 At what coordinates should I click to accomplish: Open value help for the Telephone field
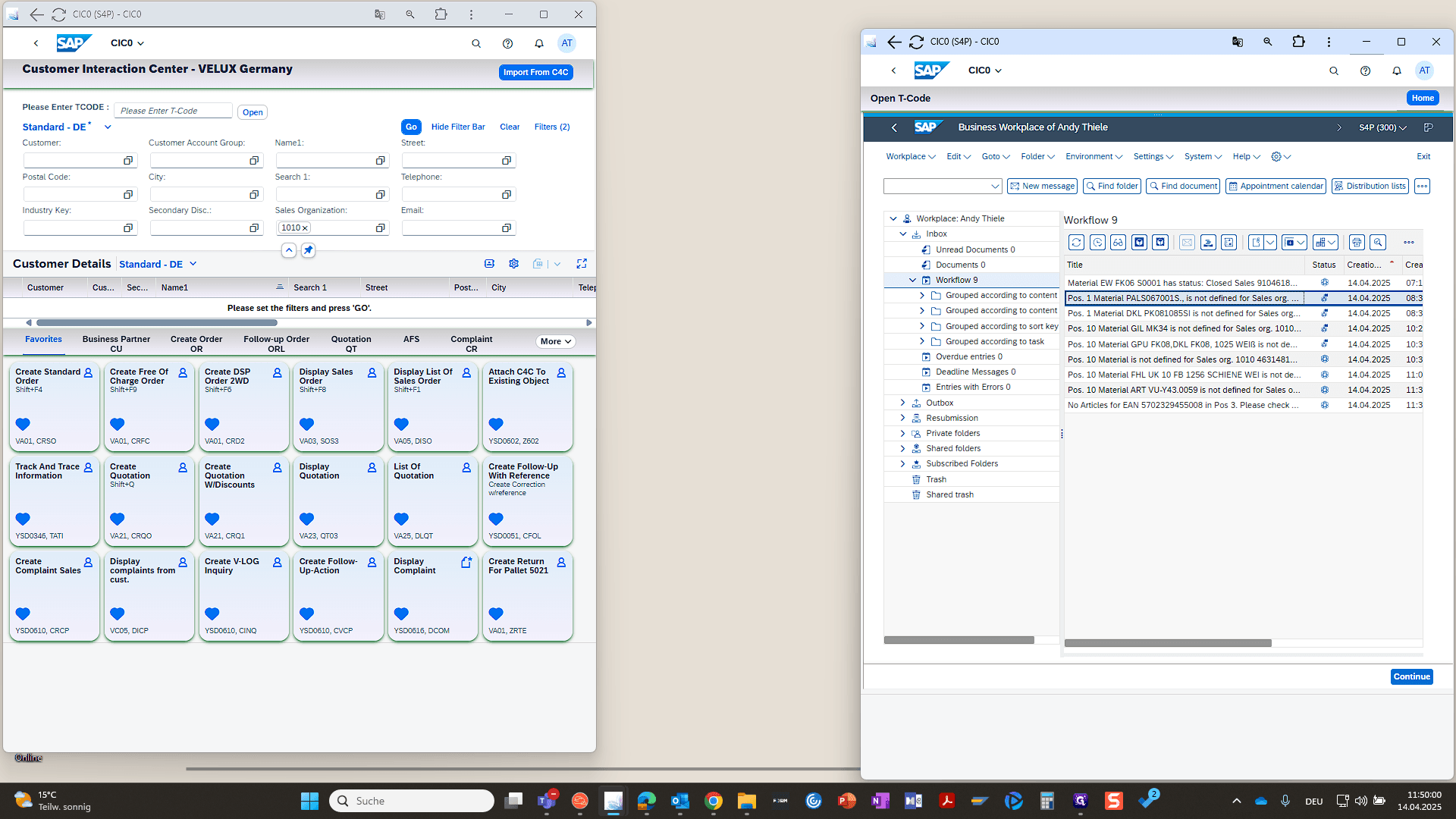pyautogui.click(x=507, y=195)
